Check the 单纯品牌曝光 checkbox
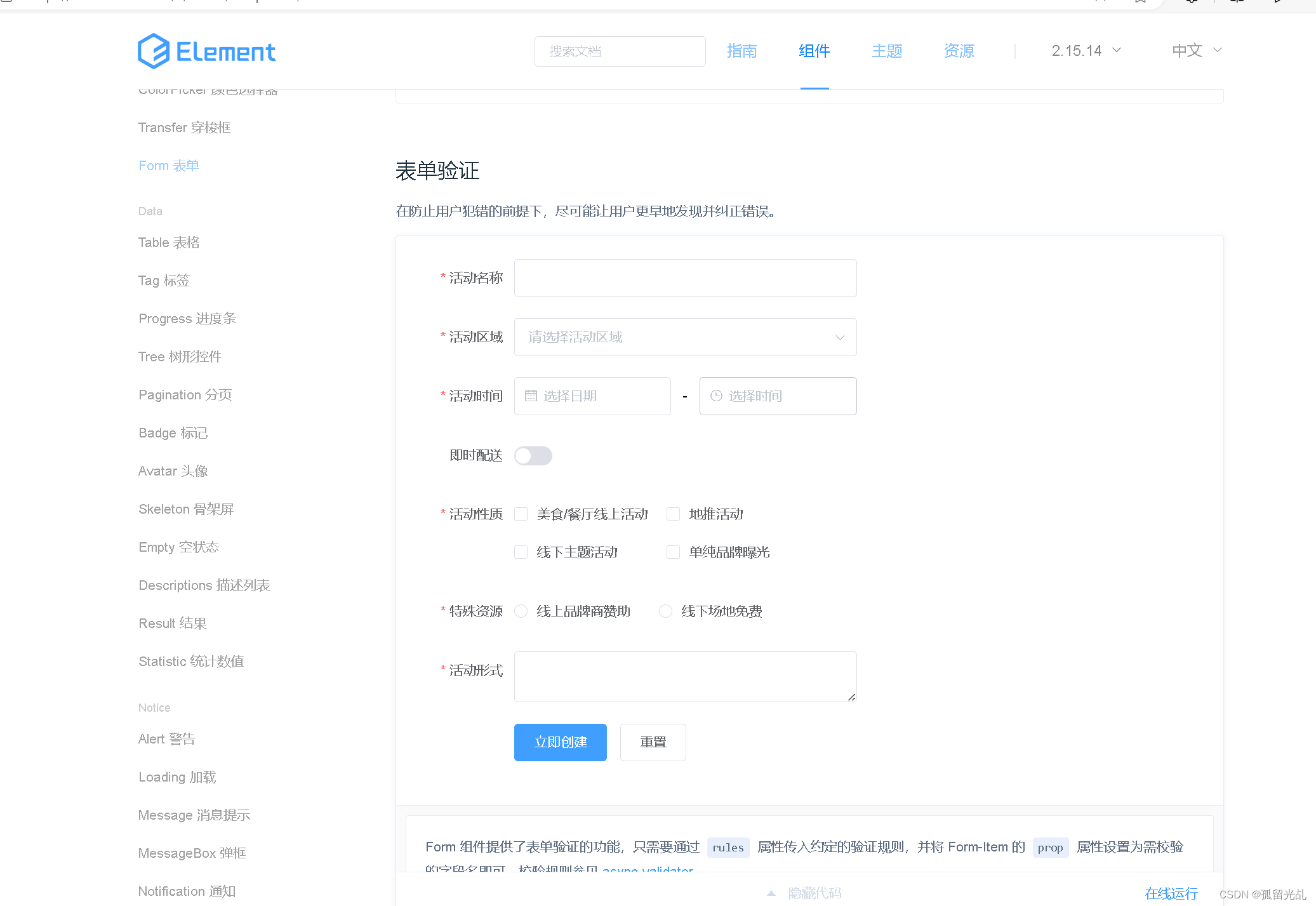 [674, 552]
